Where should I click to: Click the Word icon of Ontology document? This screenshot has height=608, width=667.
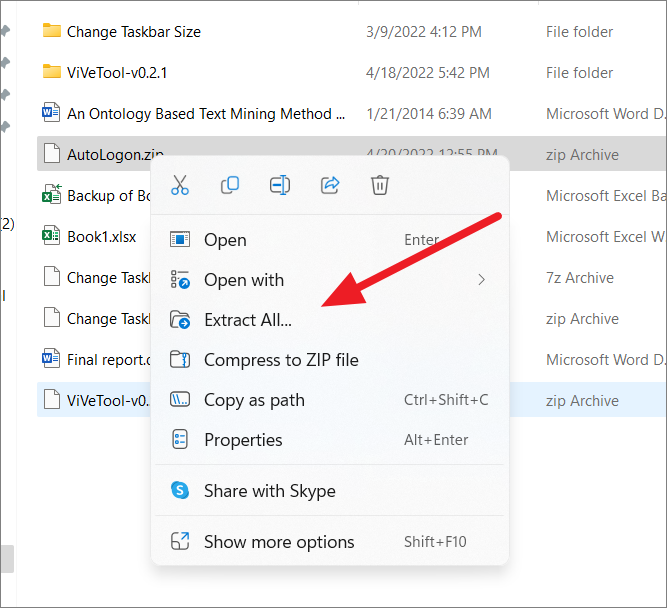[51, 112]
